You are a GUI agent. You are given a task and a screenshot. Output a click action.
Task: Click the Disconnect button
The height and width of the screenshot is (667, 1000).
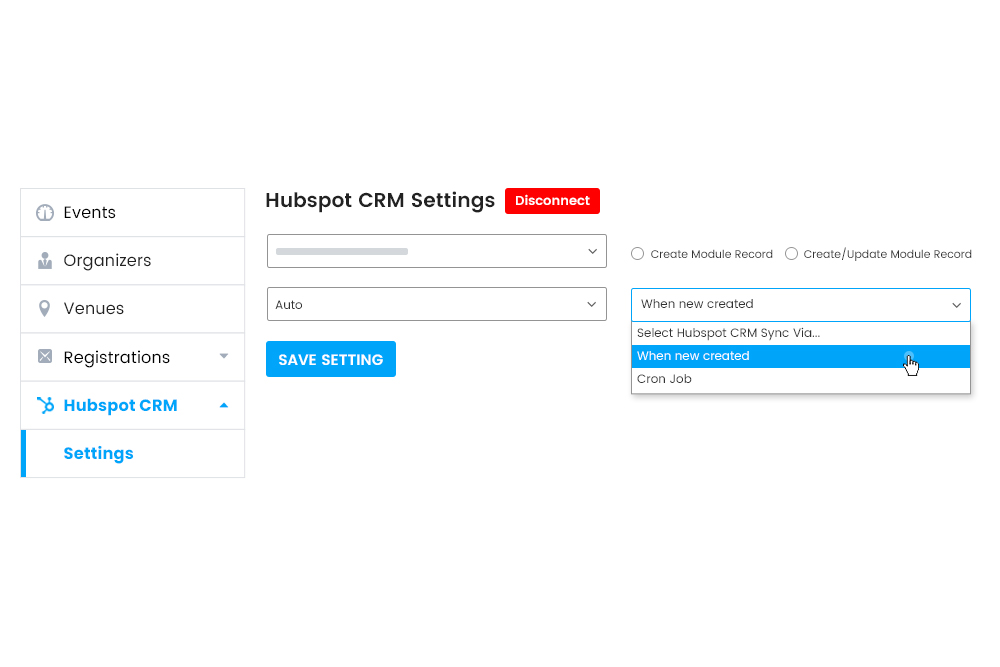[552, 200]
